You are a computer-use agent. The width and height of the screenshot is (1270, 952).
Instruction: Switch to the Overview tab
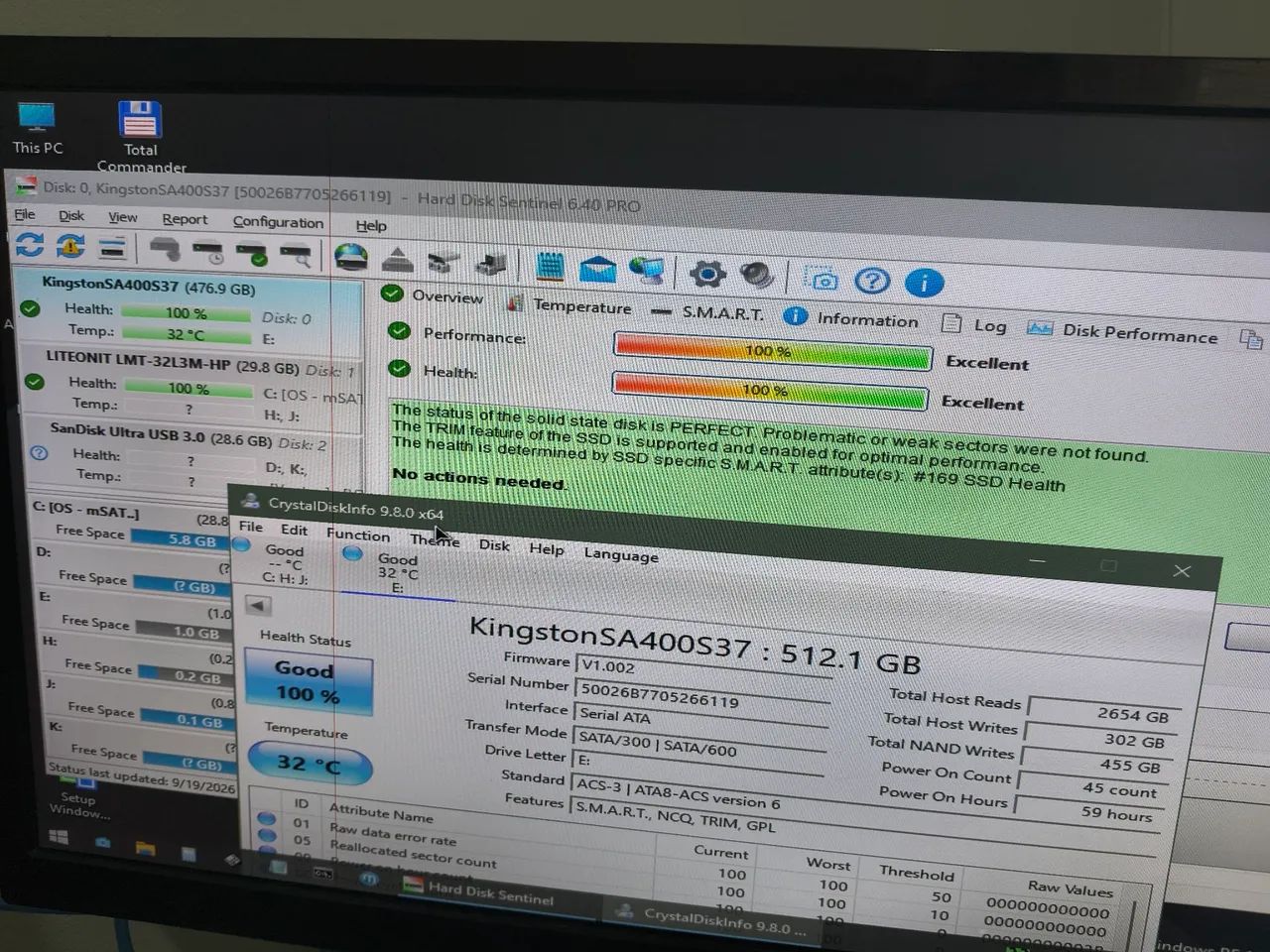pyautogui.click(x=434, y=296)
